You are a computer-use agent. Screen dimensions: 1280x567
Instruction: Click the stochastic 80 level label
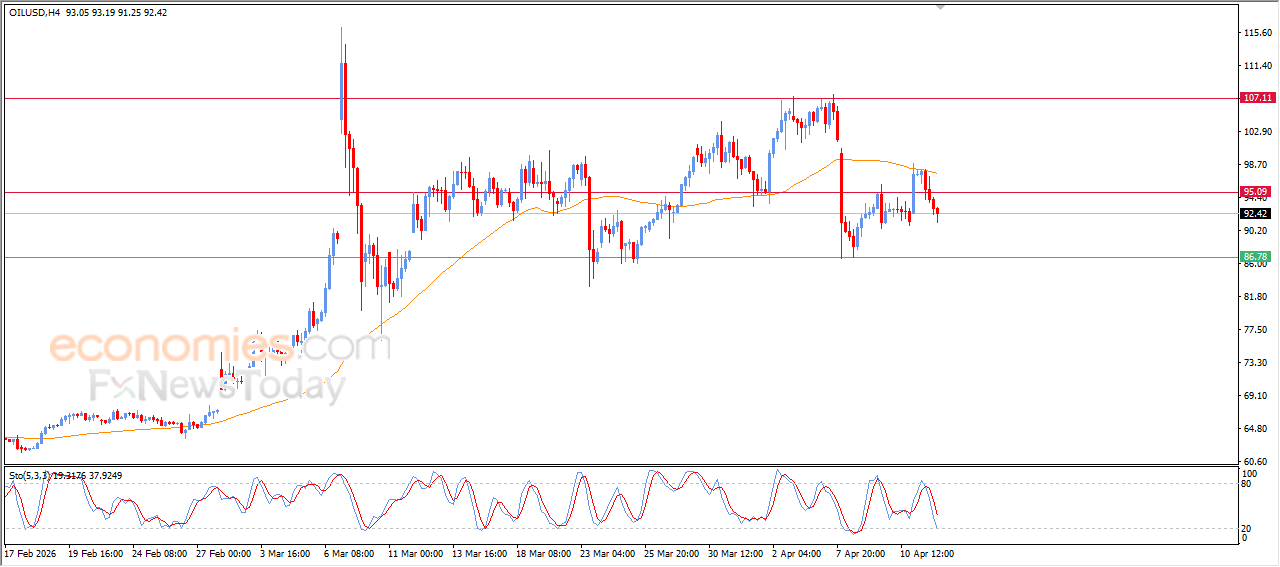pos(1246,484)
